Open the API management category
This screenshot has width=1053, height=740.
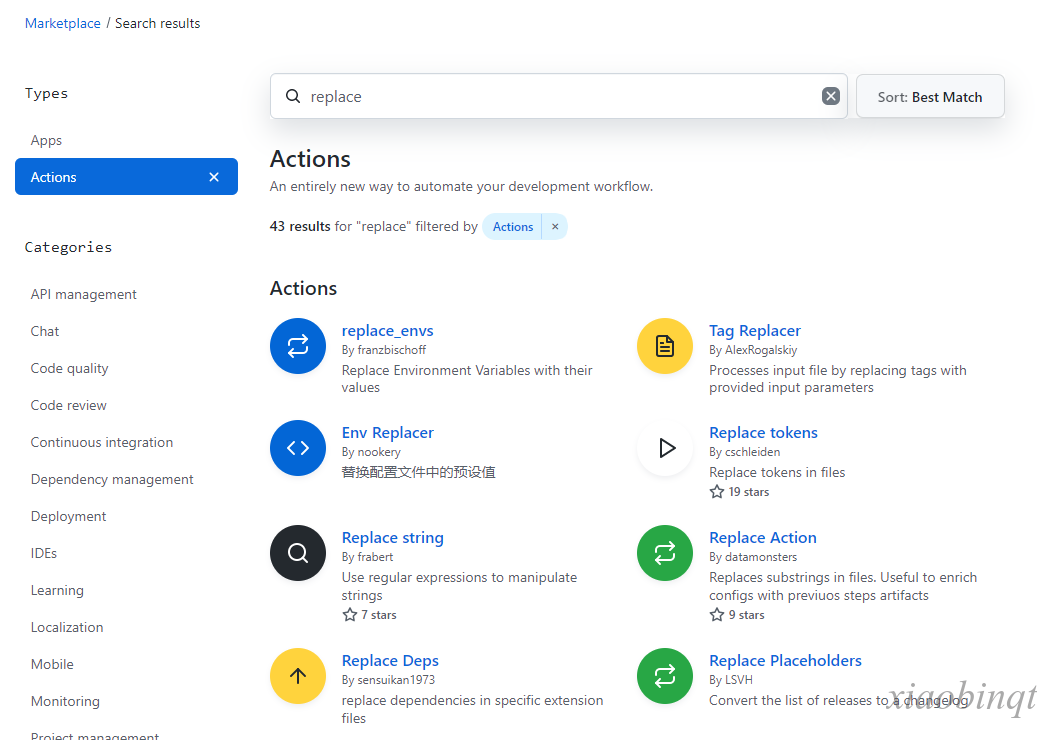point(83,294)
